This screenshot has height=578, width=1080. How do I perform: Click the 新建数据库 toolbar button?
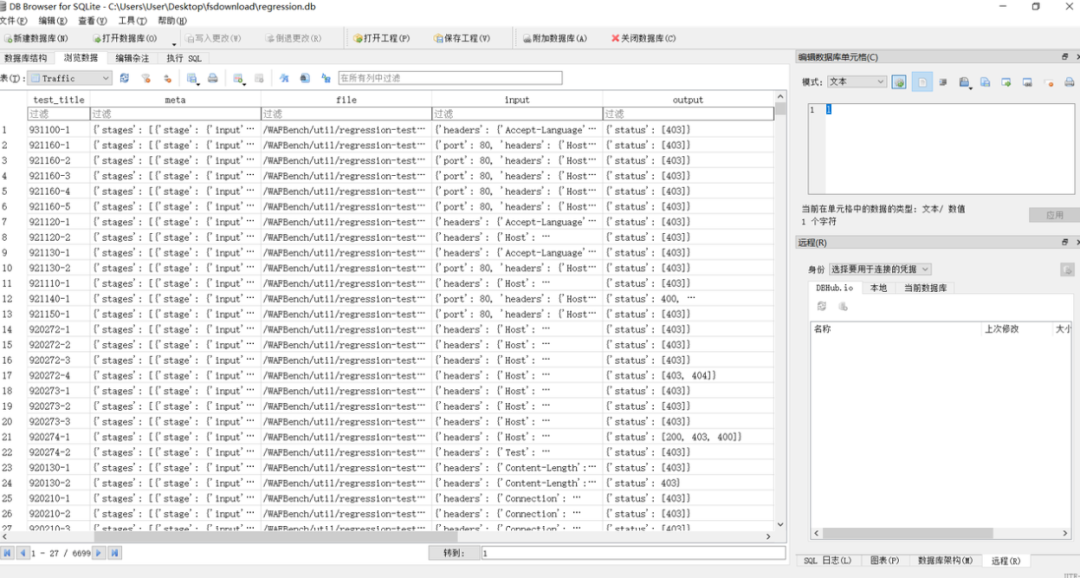point(37,39)
